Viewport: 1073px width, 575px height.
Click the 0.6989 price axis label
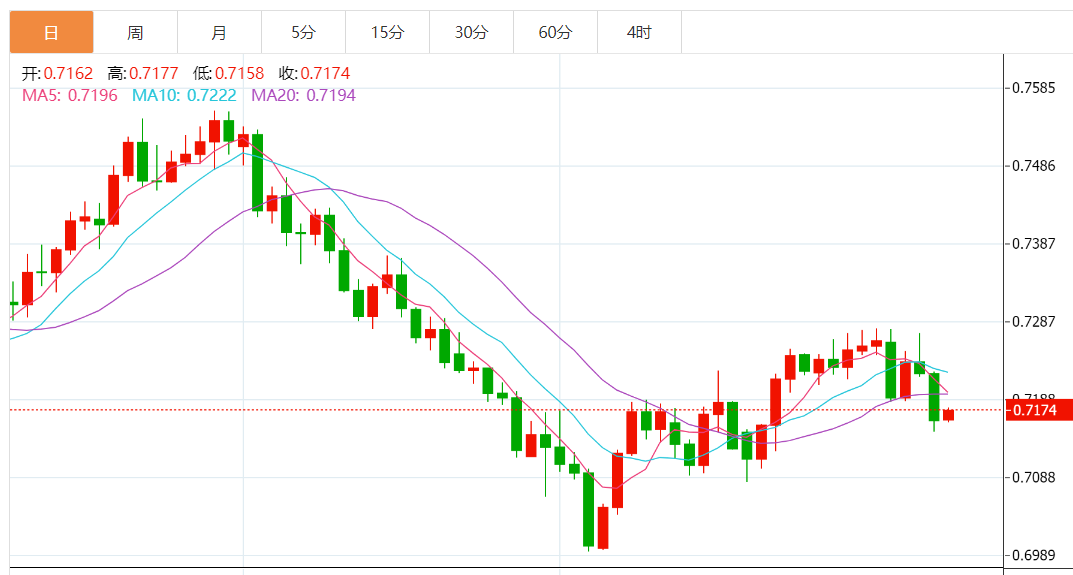1033,555
